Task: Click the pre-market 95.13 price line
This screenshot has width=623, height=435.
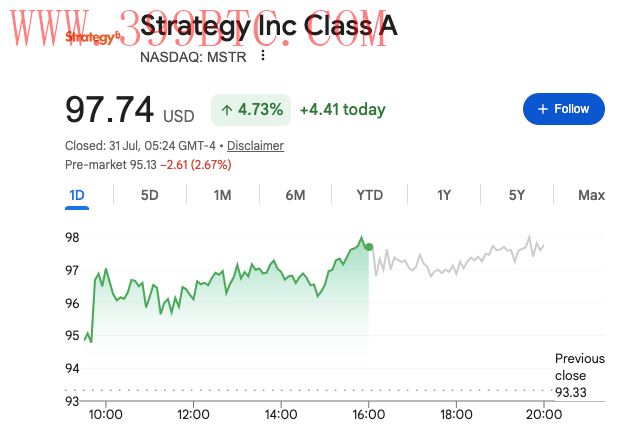Action: pos(148,164)
